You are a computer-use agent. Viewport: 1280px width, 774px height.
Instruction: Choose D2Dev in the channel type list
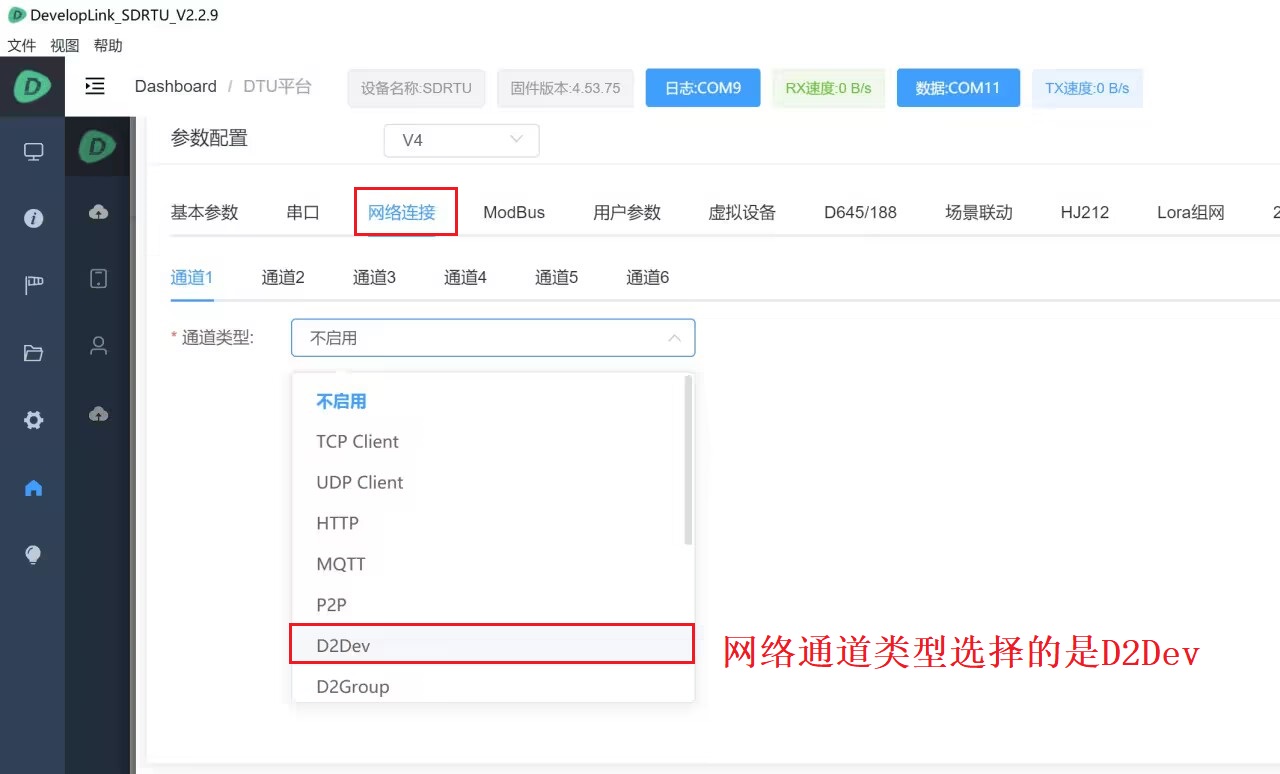click(488, 646)
